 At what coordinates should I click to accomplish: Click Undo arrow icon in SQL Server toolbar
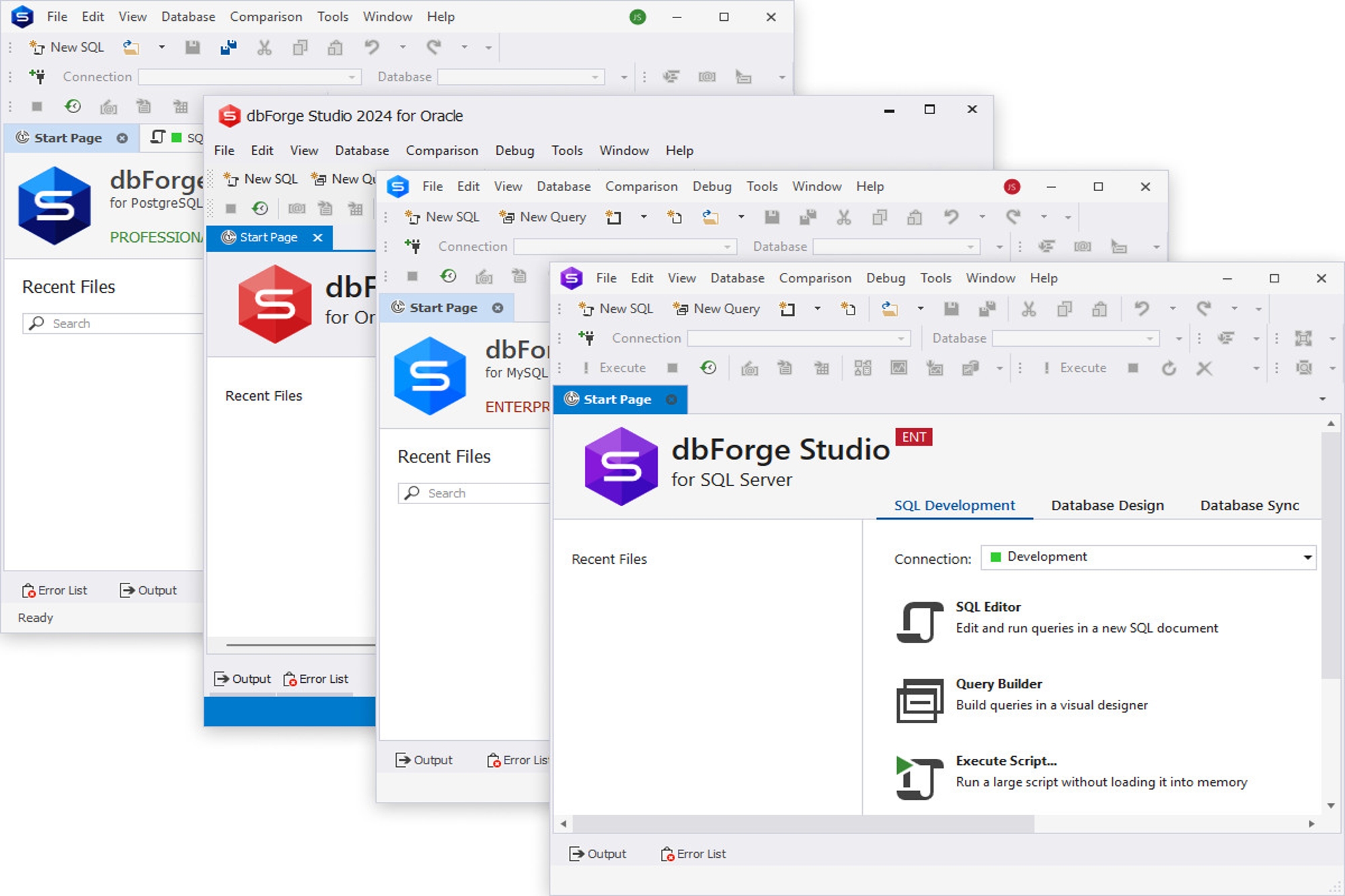[1141, 309]
